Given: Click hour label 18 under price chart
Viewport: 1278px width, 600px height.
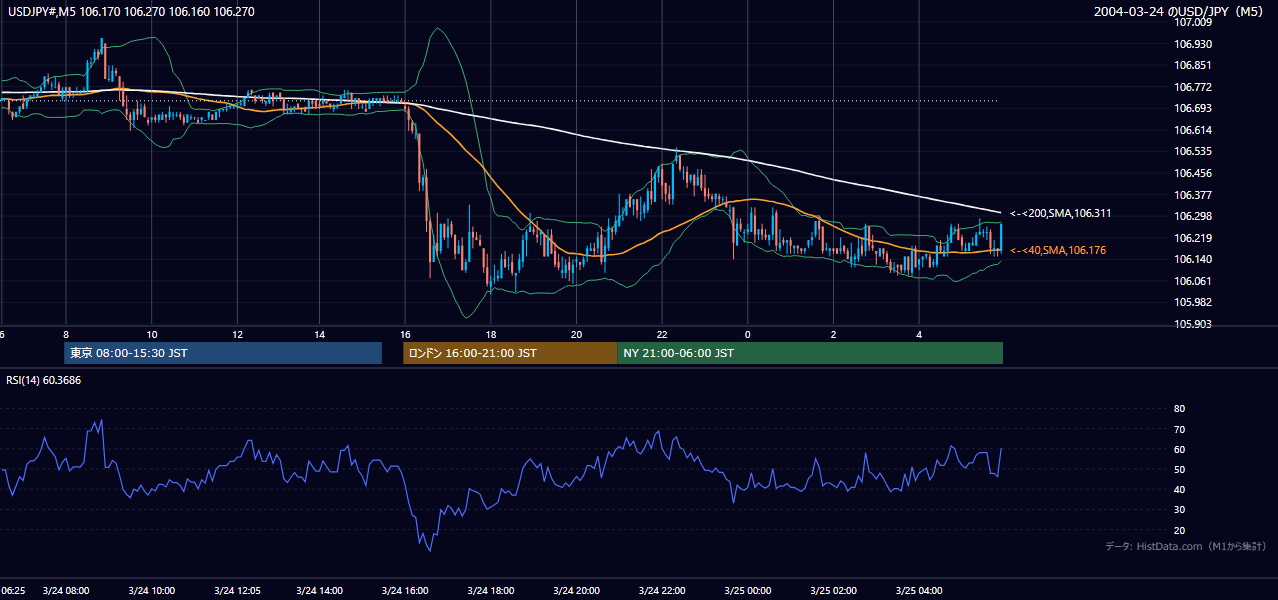Looking at the screenshot, I should pyautogui.click(x=491, y=334).
